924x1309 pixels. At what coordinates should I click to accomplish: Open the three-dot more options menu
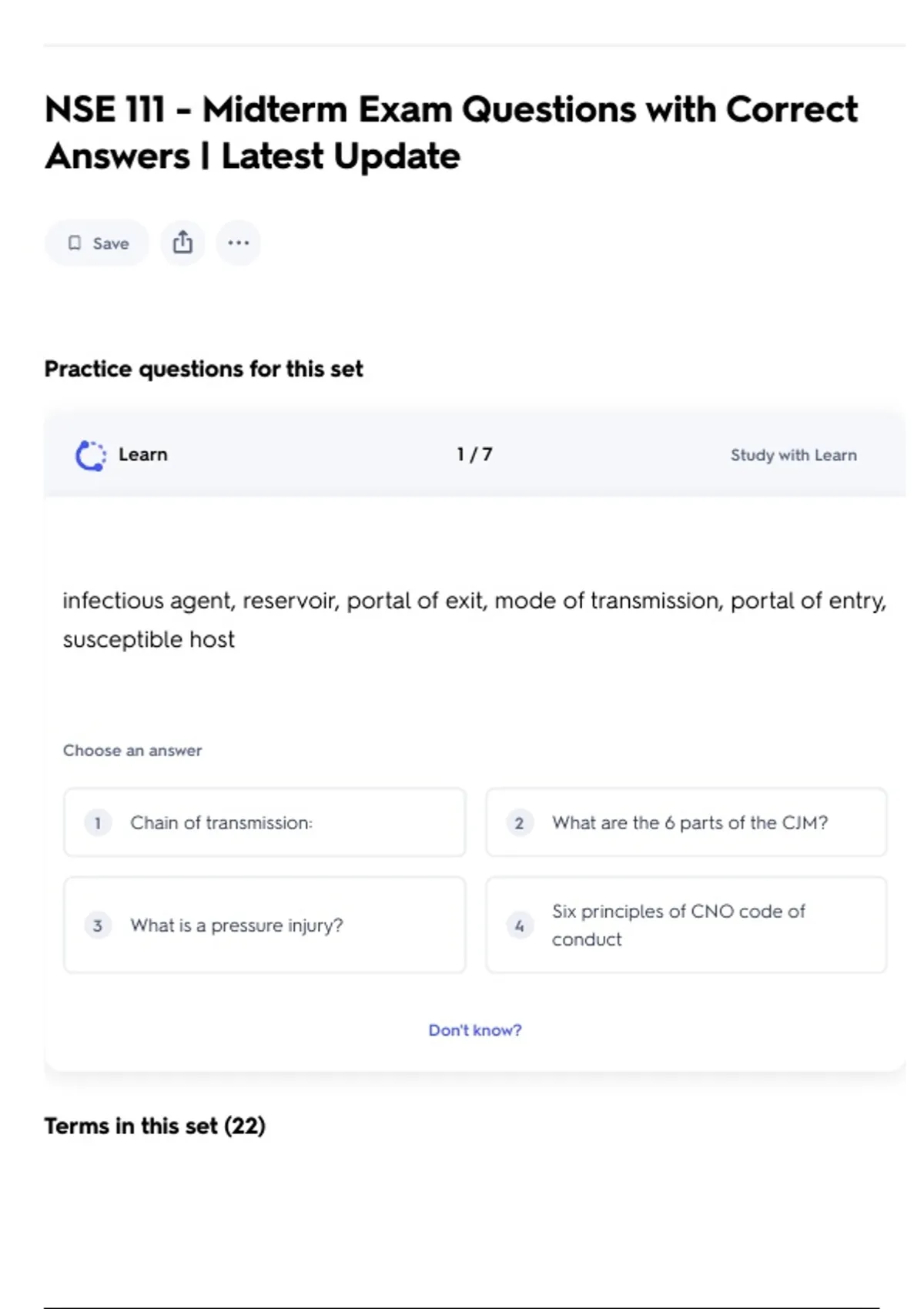[x=238, y=243]
